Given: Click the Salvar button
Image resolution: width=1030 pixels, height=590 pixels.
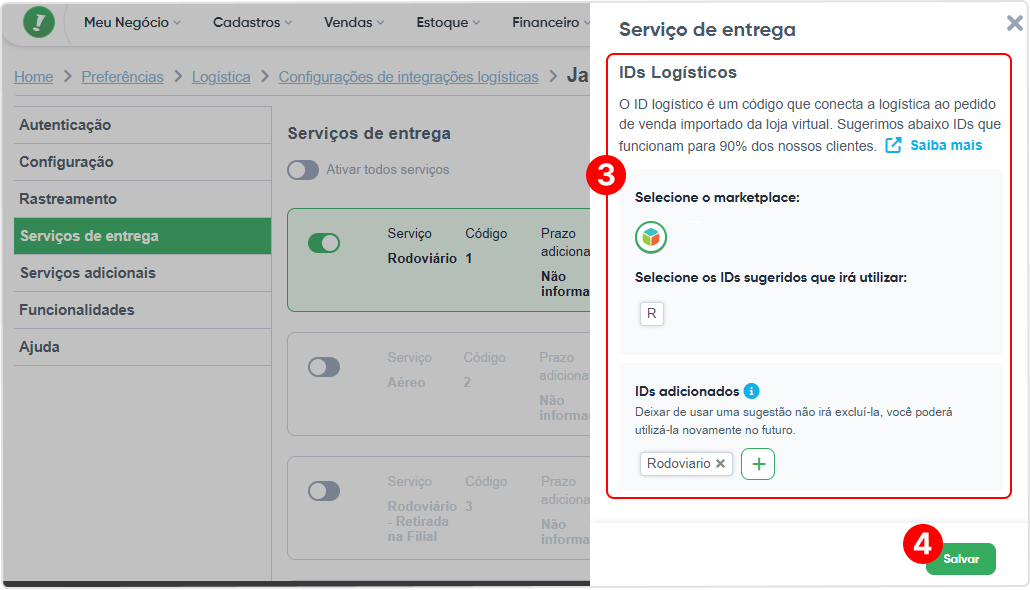Looking at the screenshot, I should 960,559.
